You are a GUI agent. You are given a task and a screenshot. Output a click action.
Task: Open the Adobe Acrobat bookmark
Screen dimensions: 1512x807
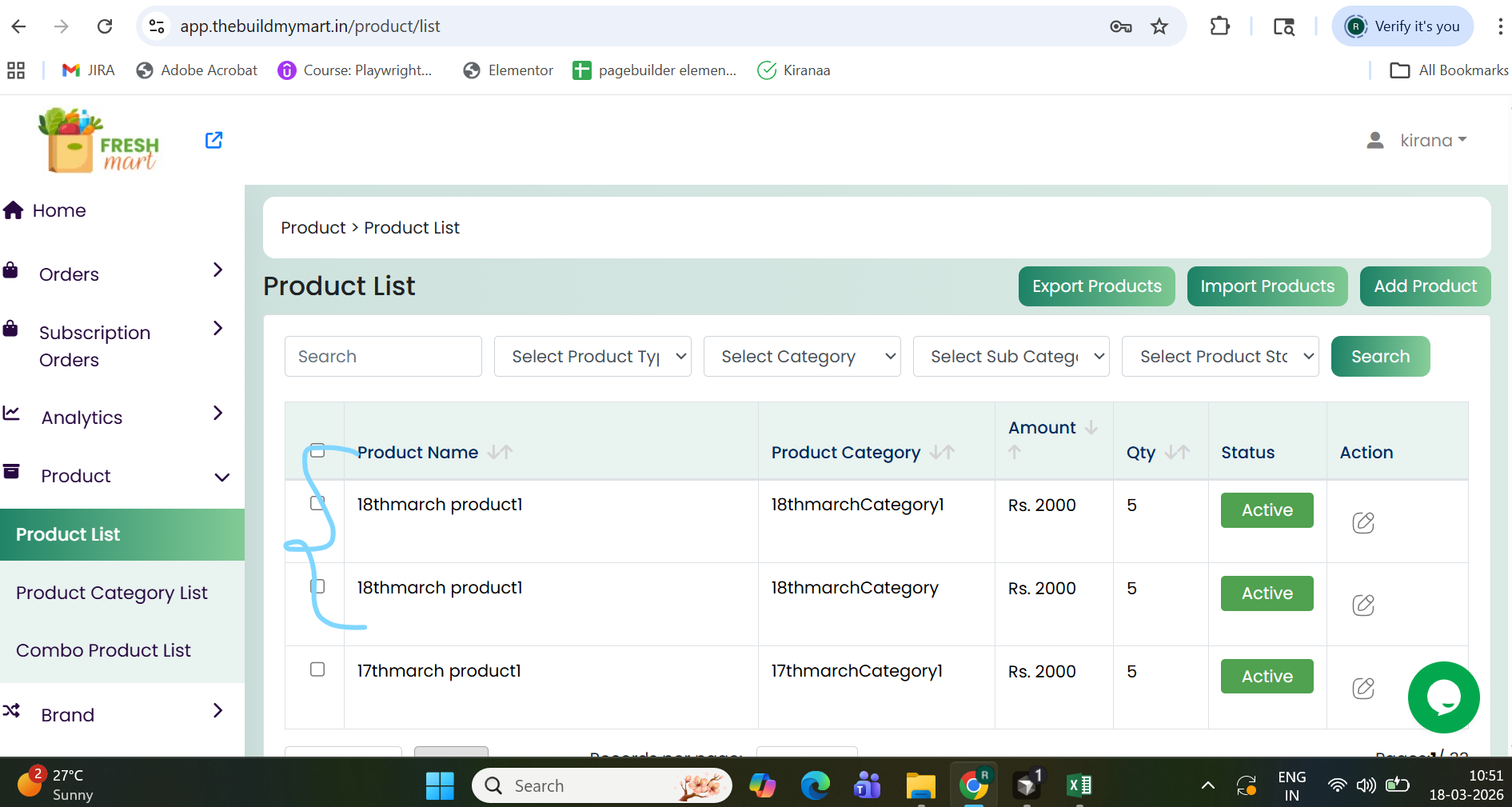pos(197,70)
